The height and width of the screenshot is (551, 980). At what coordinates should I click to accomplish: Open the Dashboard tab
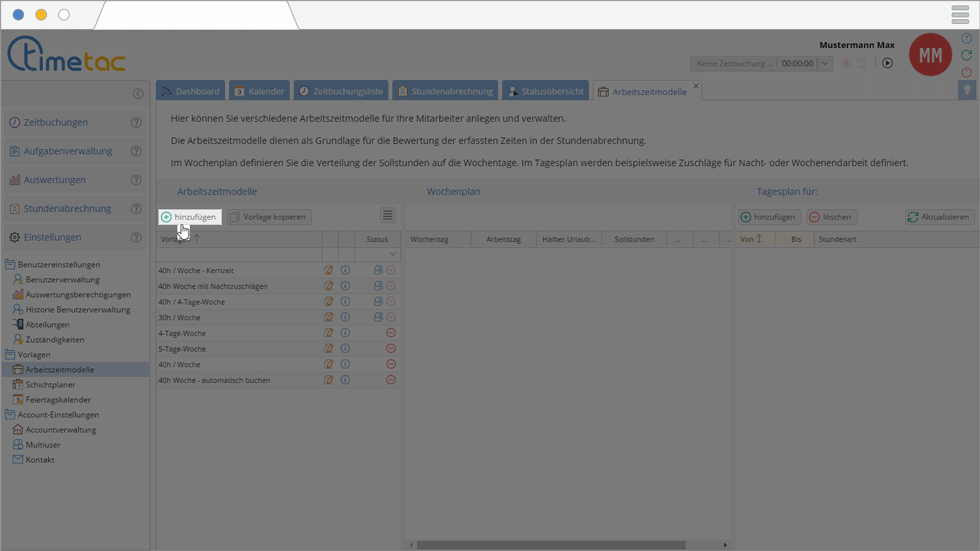click(190, 91)
